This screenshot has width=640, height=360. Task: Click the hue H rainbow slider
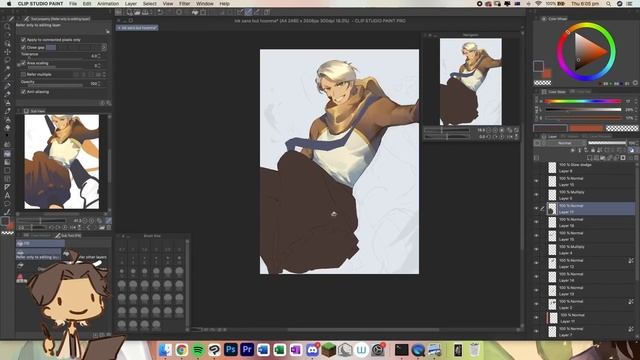[583, 101]
